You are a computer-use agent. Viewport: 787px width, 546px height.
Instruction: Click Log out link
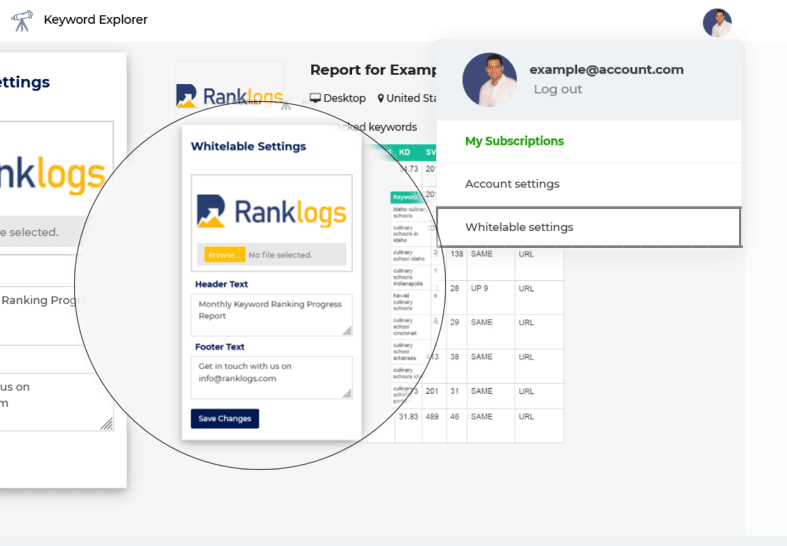(x=558, y=89)
